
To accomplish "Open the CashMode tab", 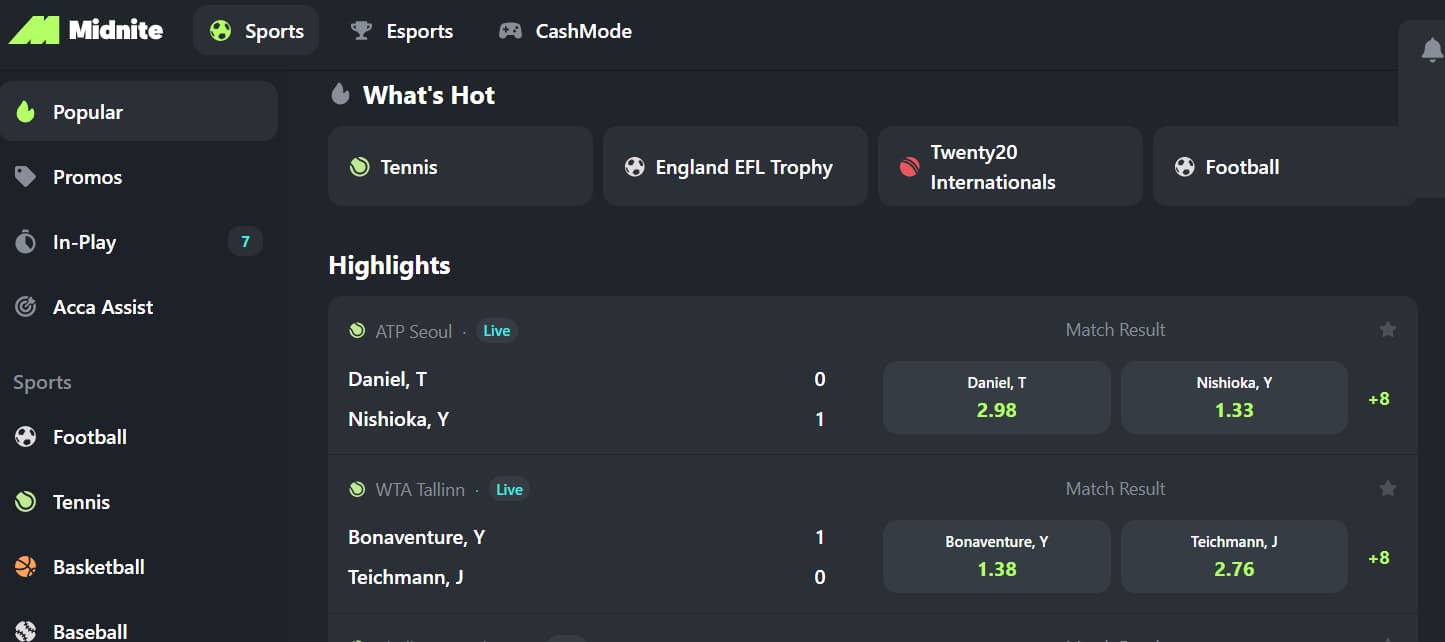I will click(565, 31).
